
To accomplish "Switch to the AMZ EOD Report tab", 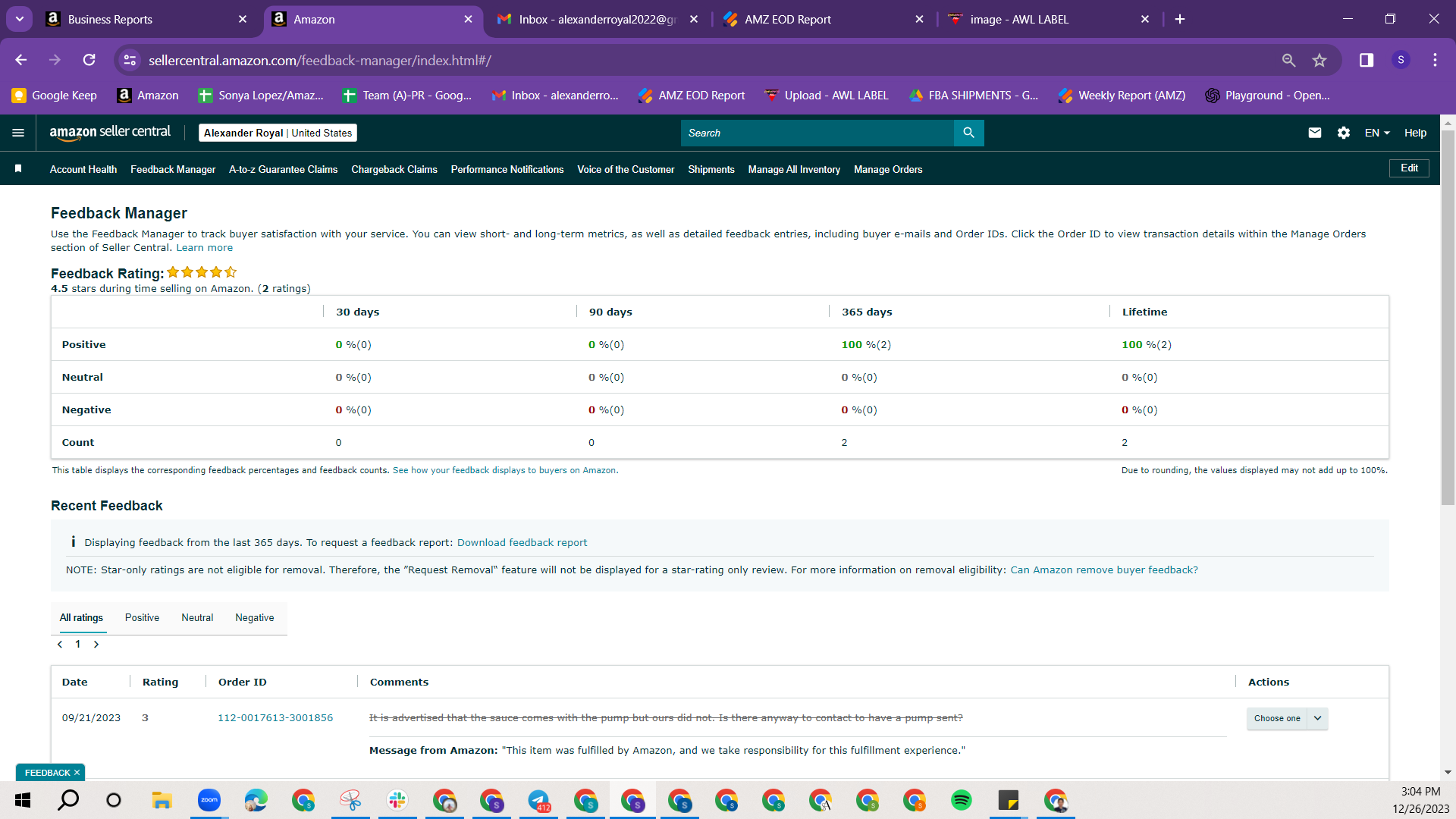I will tap(823, 20).
